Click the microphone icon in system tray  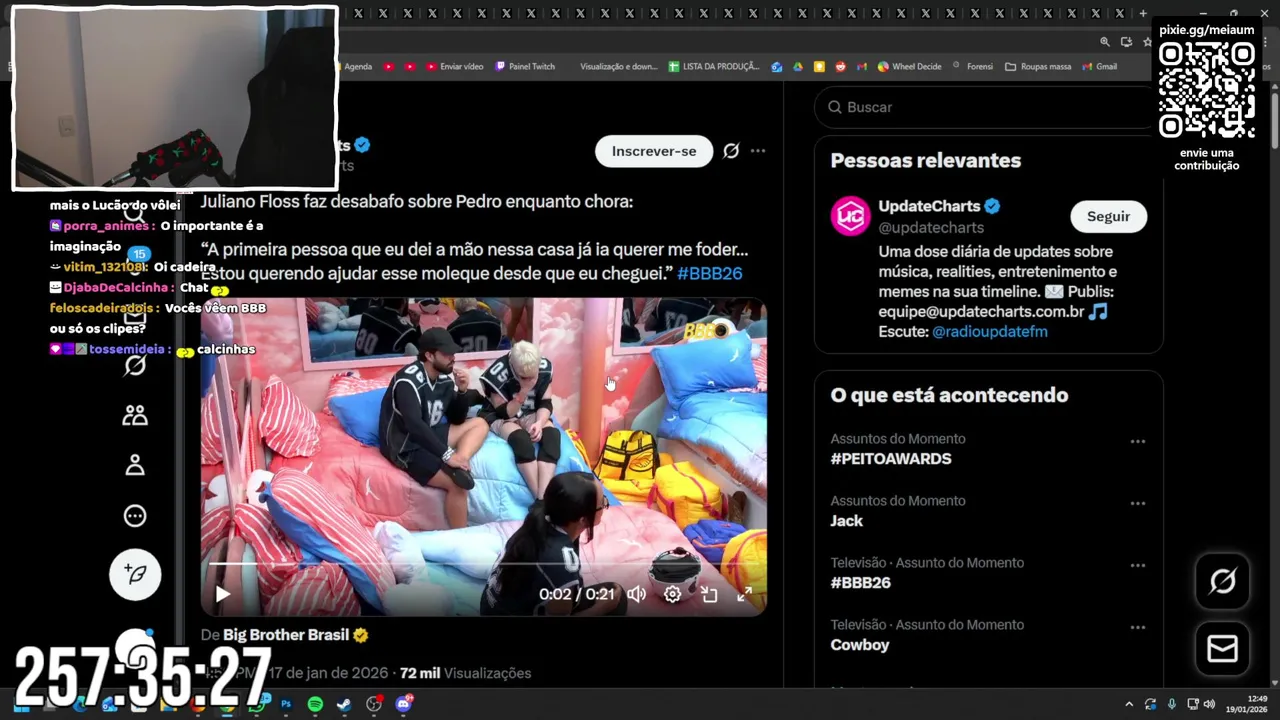1171,704
